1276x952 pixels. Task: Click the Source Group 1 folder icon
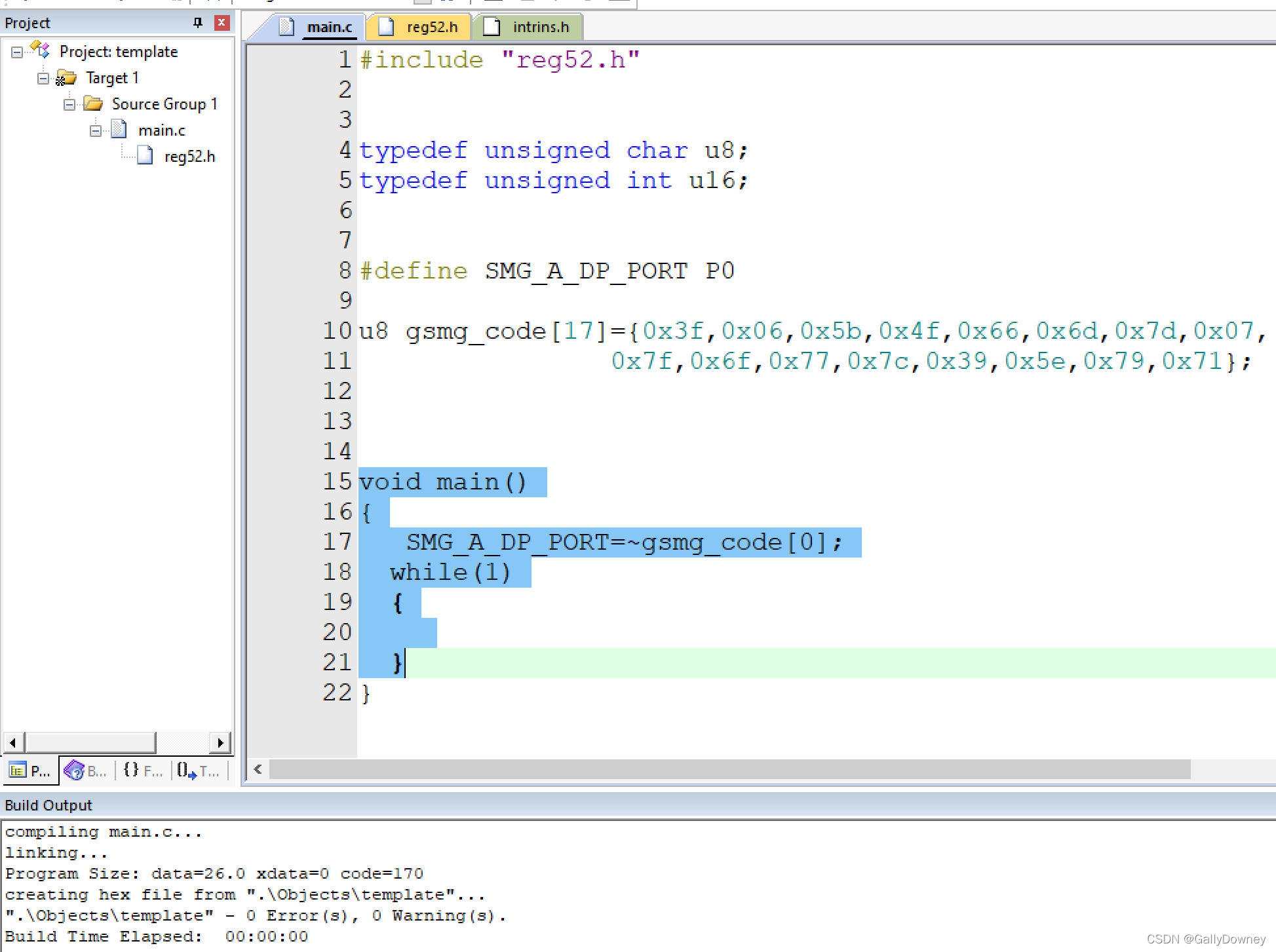(x=93, y=104)
